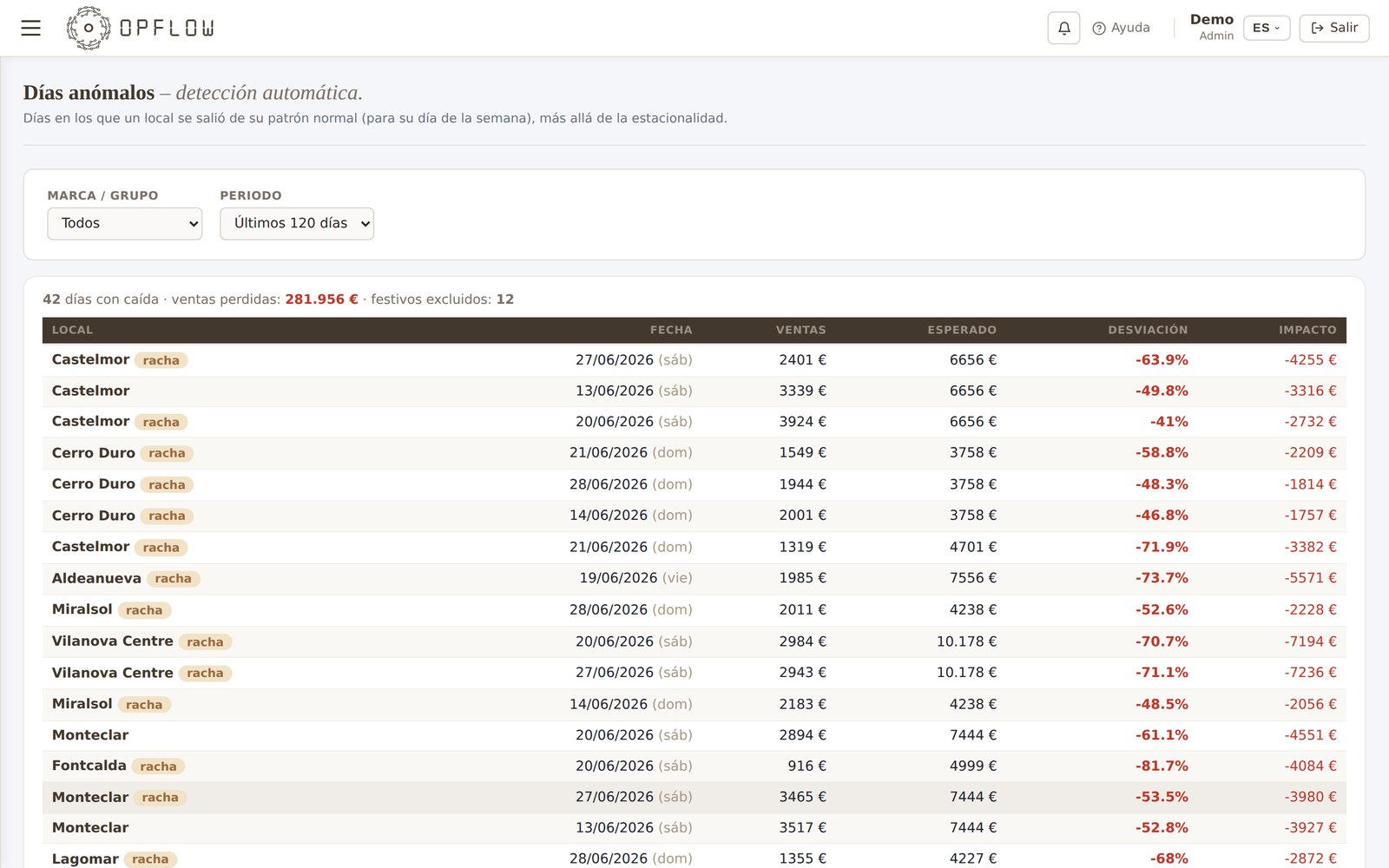Click racha badge on Monteclar 27/06/2026 row

coord(160,798)
